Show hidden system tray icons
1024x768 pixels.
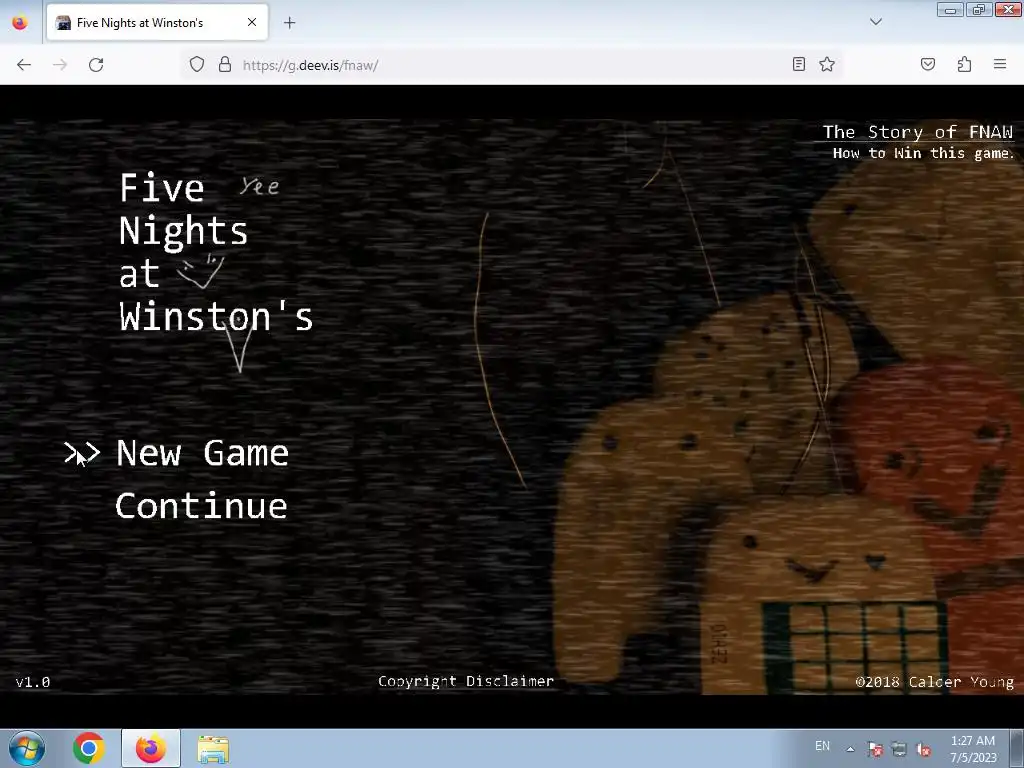pyautogui.click(x=850, y=749)
